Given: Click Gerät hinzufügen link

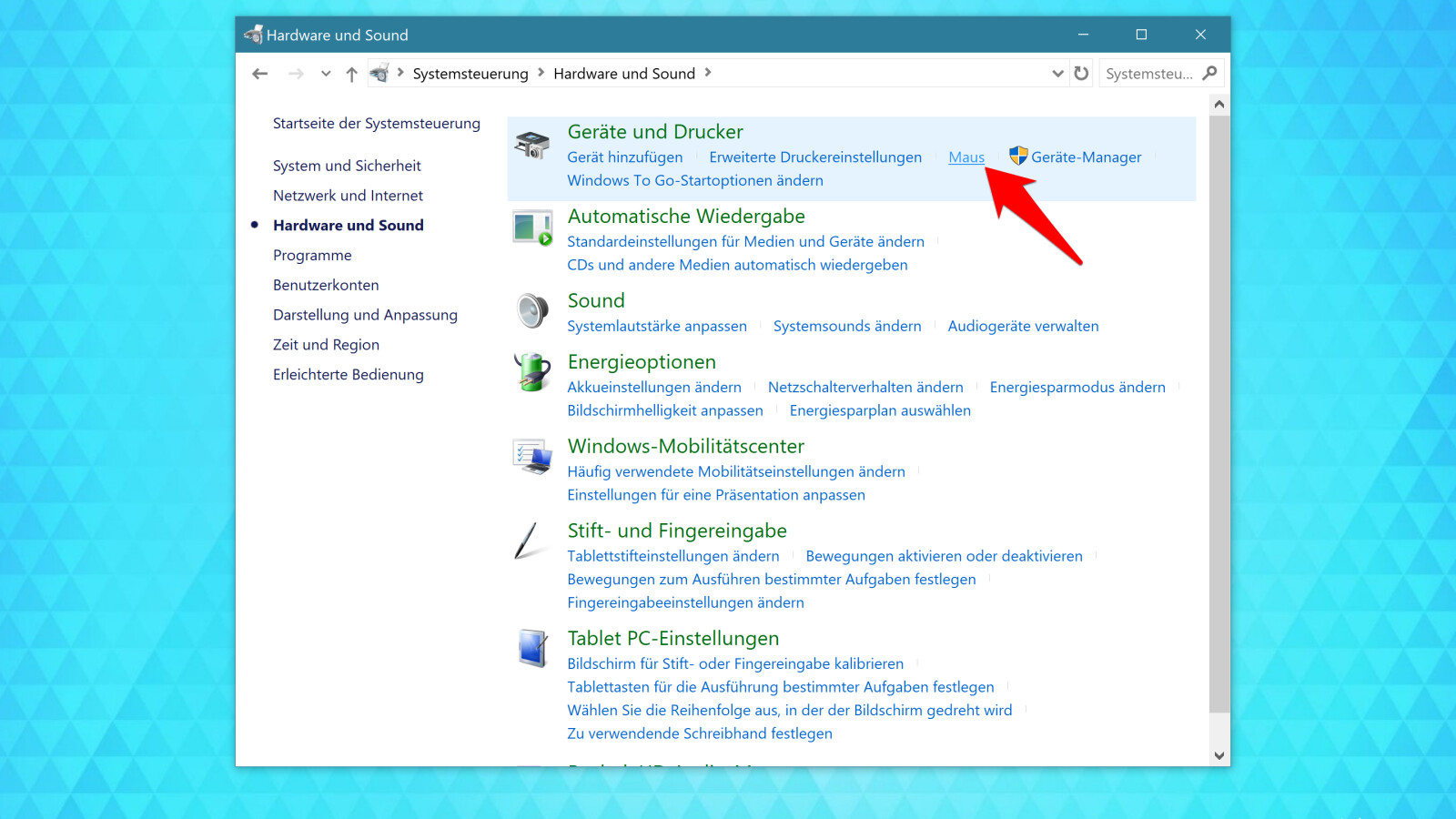Looking at the screenshot, I should (625, 157).
